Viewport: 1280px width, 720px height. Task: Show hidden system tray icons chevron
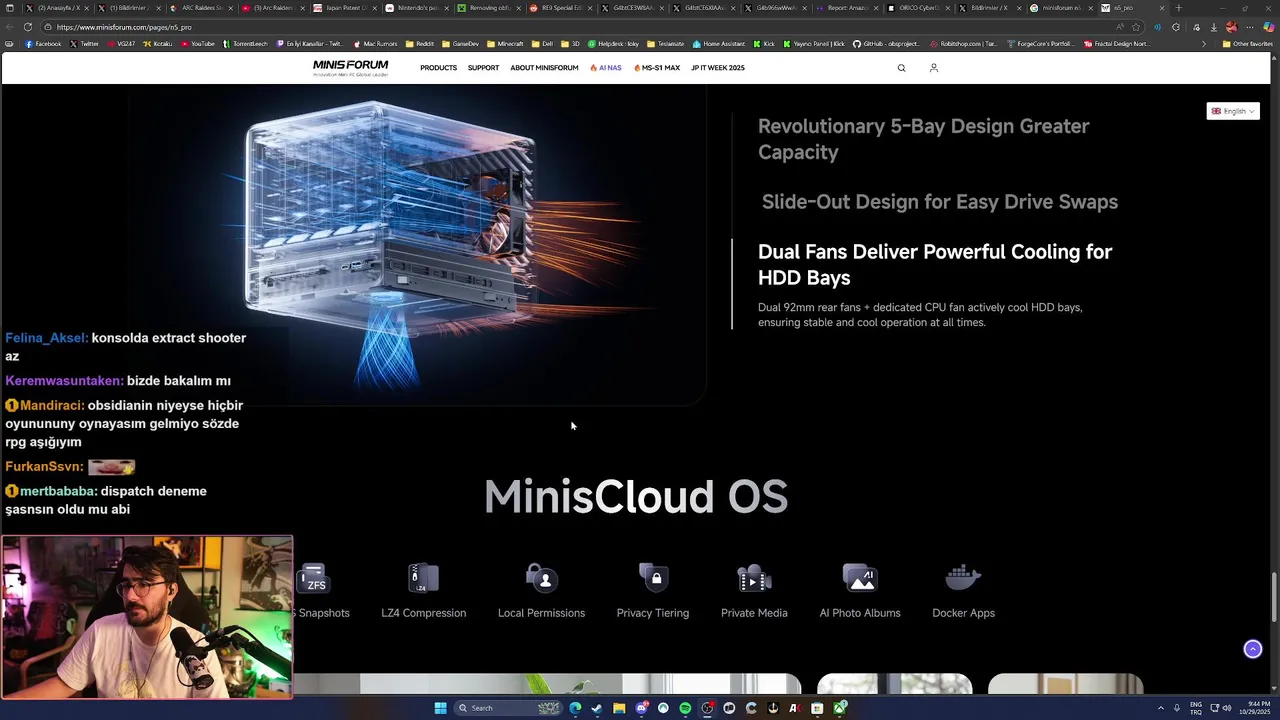pyautogui.click(x=1161, y=708)
